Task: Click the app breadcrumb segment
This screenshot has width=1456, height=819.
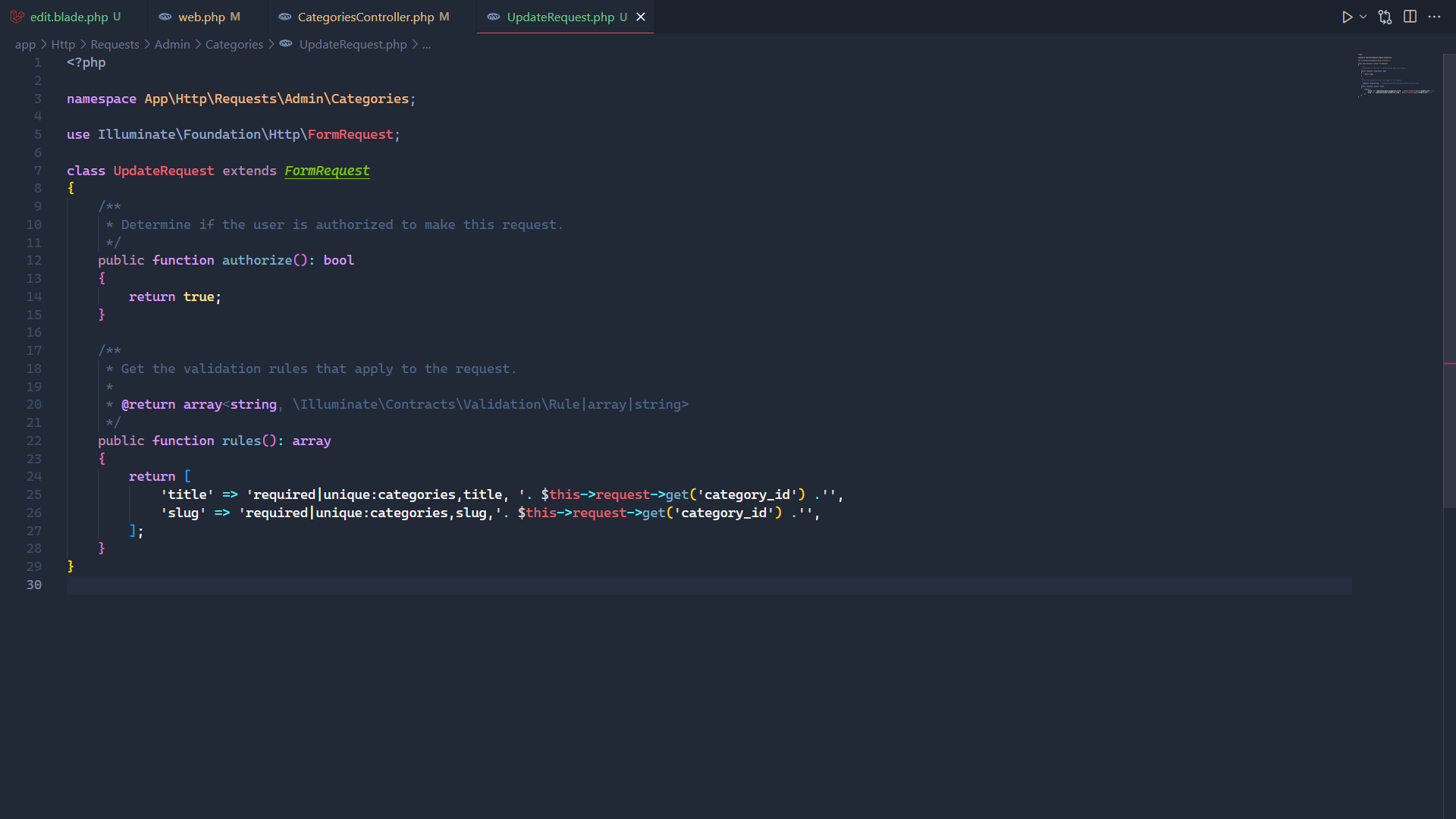Action: point(25,45)
